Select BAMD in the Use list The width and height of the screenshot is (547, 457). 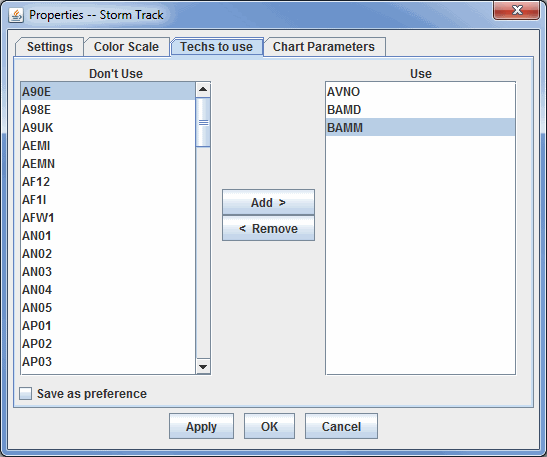(x=420, y=110)
